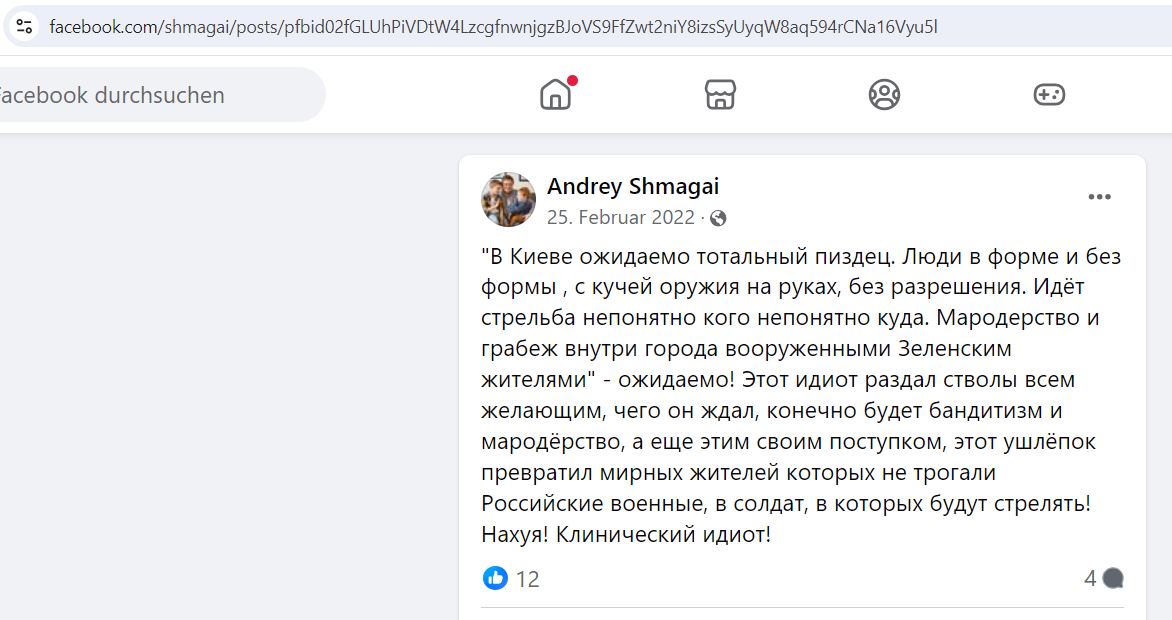Click Andrey Shmagai's profile picture
This screenshot has height=620, width=1172.
[x=508, y=199]
